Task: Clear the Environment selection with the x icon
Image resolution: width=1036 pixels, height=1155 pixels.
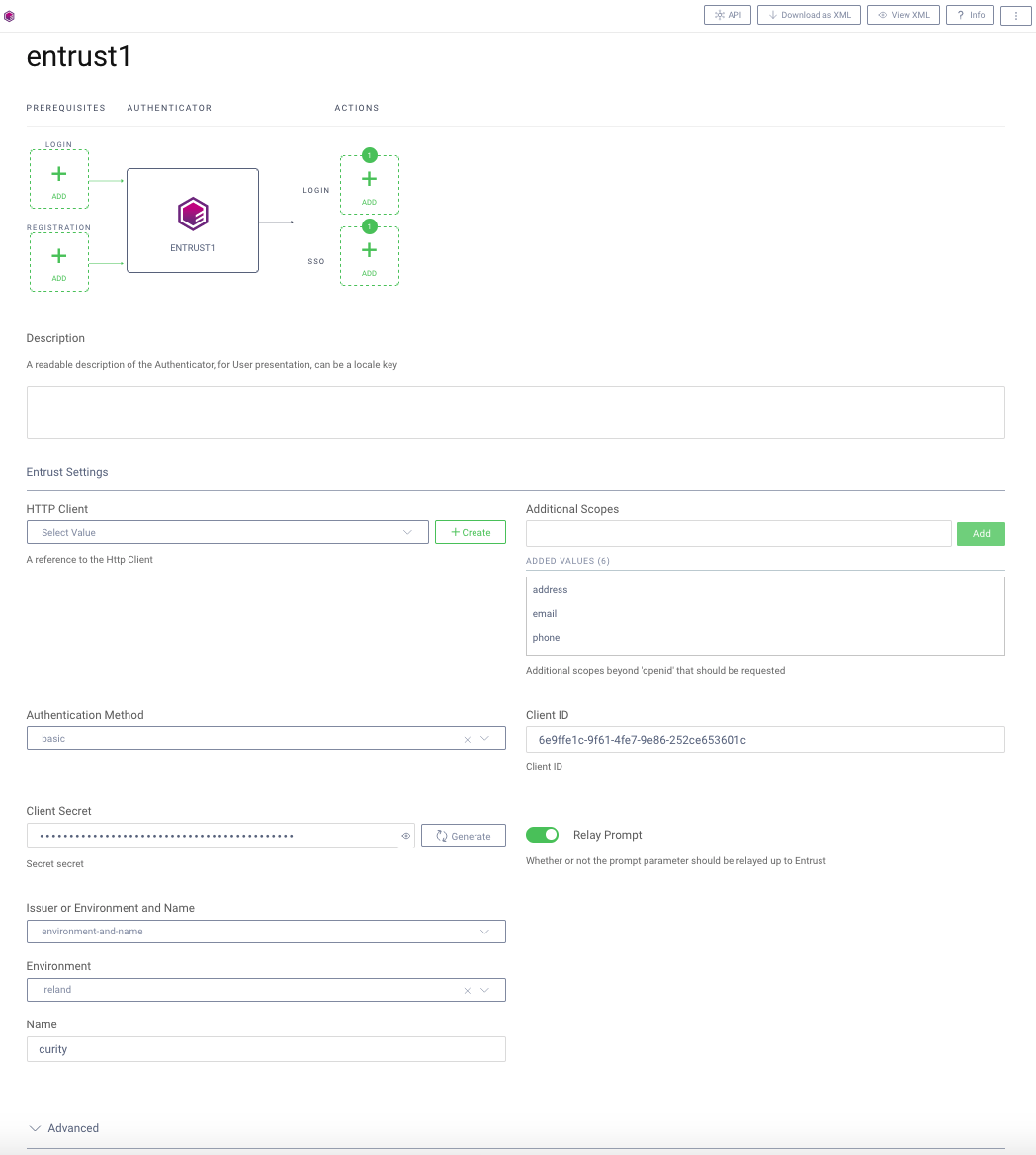Action: point(466,989)
